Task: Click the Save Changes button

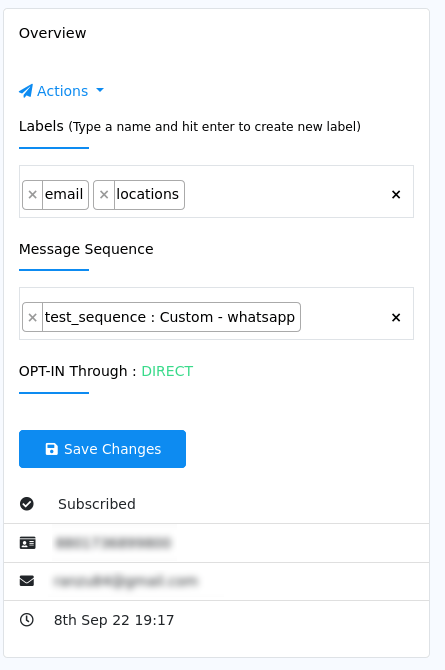Action: 103,449
